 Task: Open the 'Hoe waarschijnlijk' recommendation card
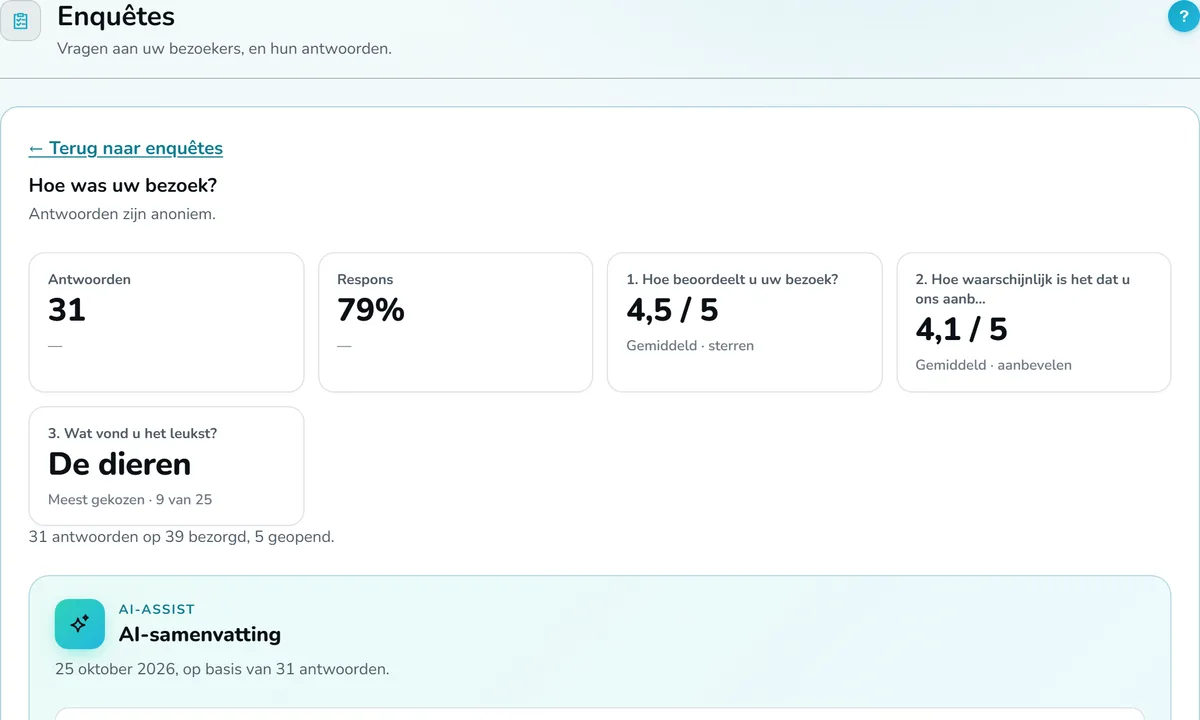[1034, 322]
